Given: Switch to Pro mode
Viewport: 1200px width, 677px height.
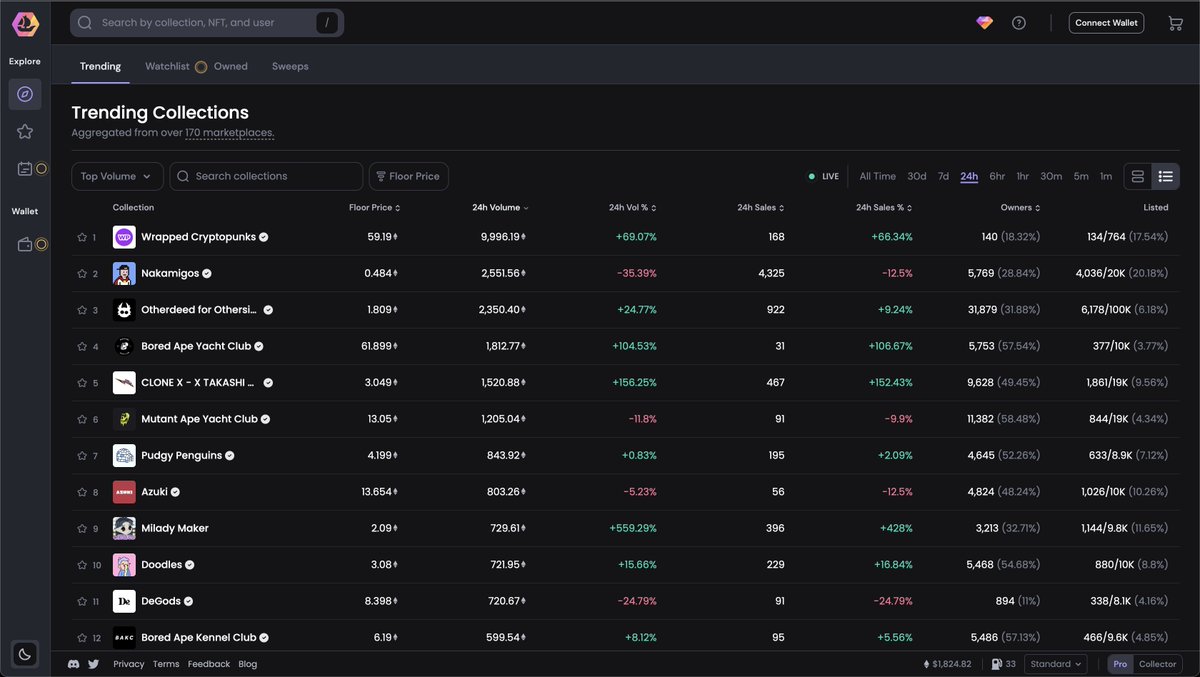Looking at the screenshot, I should click(x=1120, y=664).
